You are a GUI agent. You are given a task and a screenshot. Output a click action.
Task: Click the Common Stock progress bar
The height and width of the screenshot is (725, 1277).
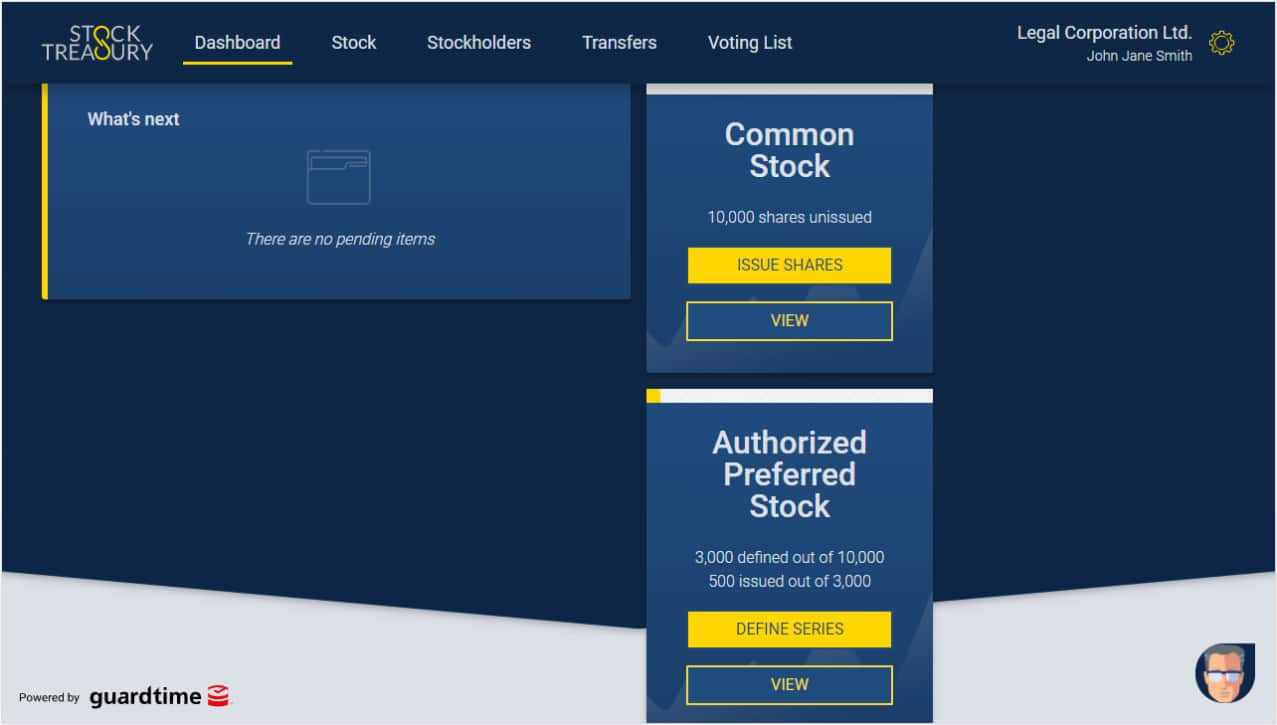(789, 89)
